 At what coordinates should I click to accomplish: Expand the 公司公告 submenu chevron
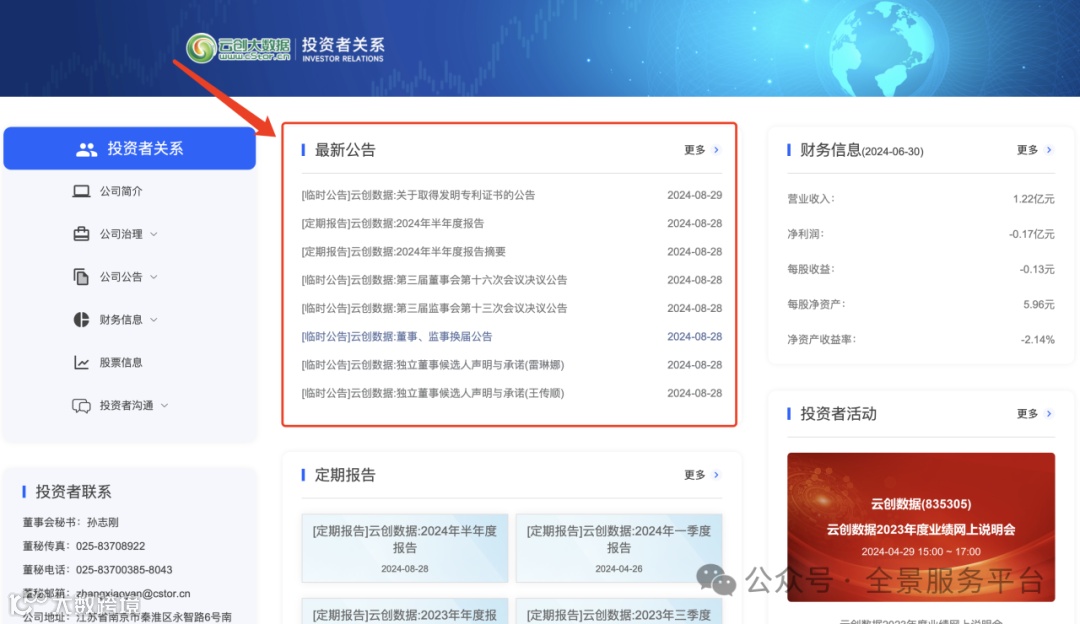pyautogui.click(x=154, y=277)
